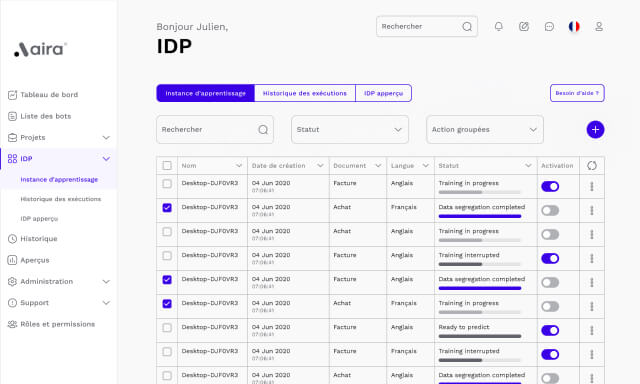Open the Aperçus chart icon
This screenshot has width=640, height=384.
coord(12,260)
